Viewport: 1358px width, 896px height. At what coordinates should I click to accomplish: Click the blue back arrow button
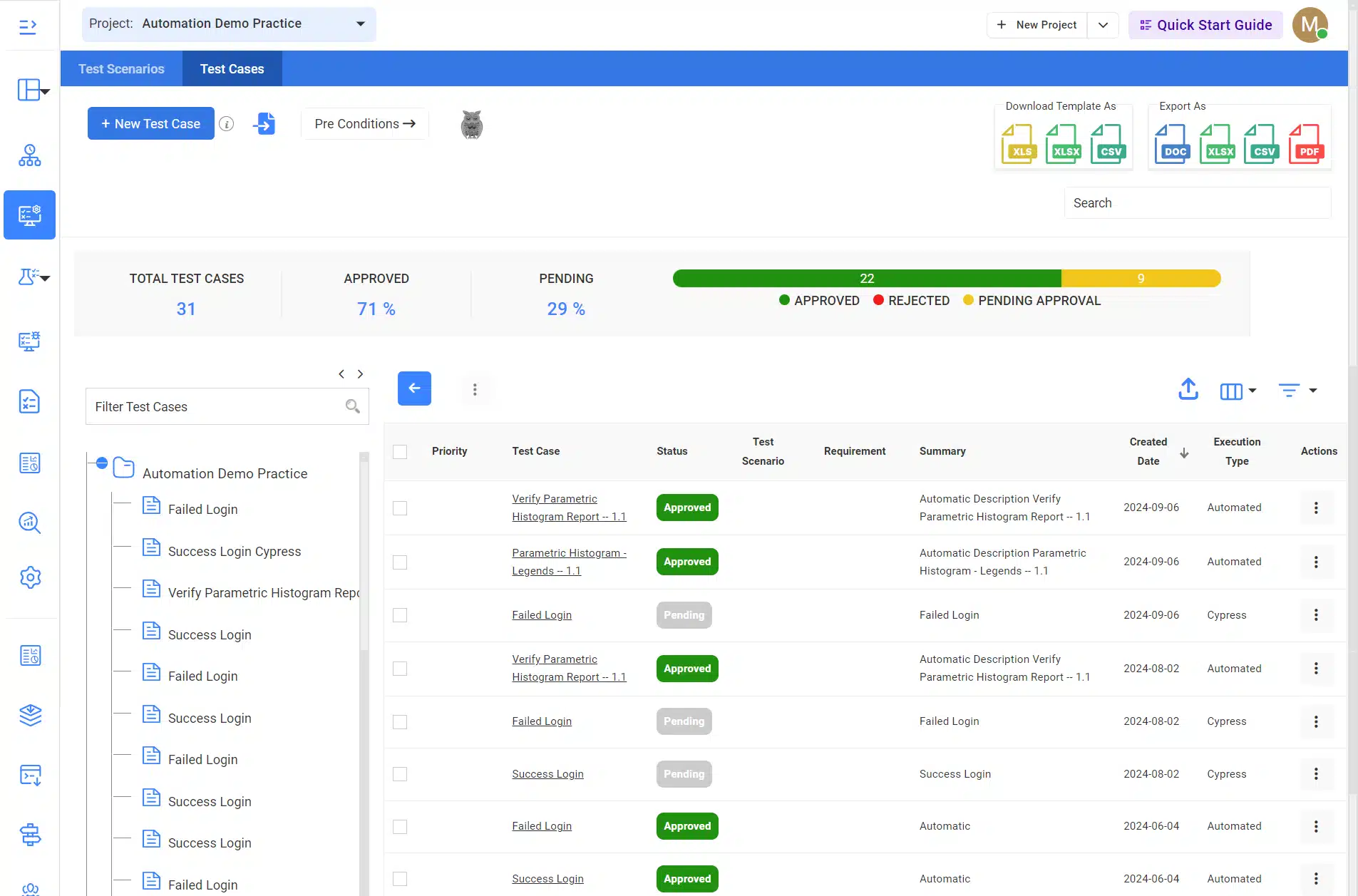pos(414,388)
